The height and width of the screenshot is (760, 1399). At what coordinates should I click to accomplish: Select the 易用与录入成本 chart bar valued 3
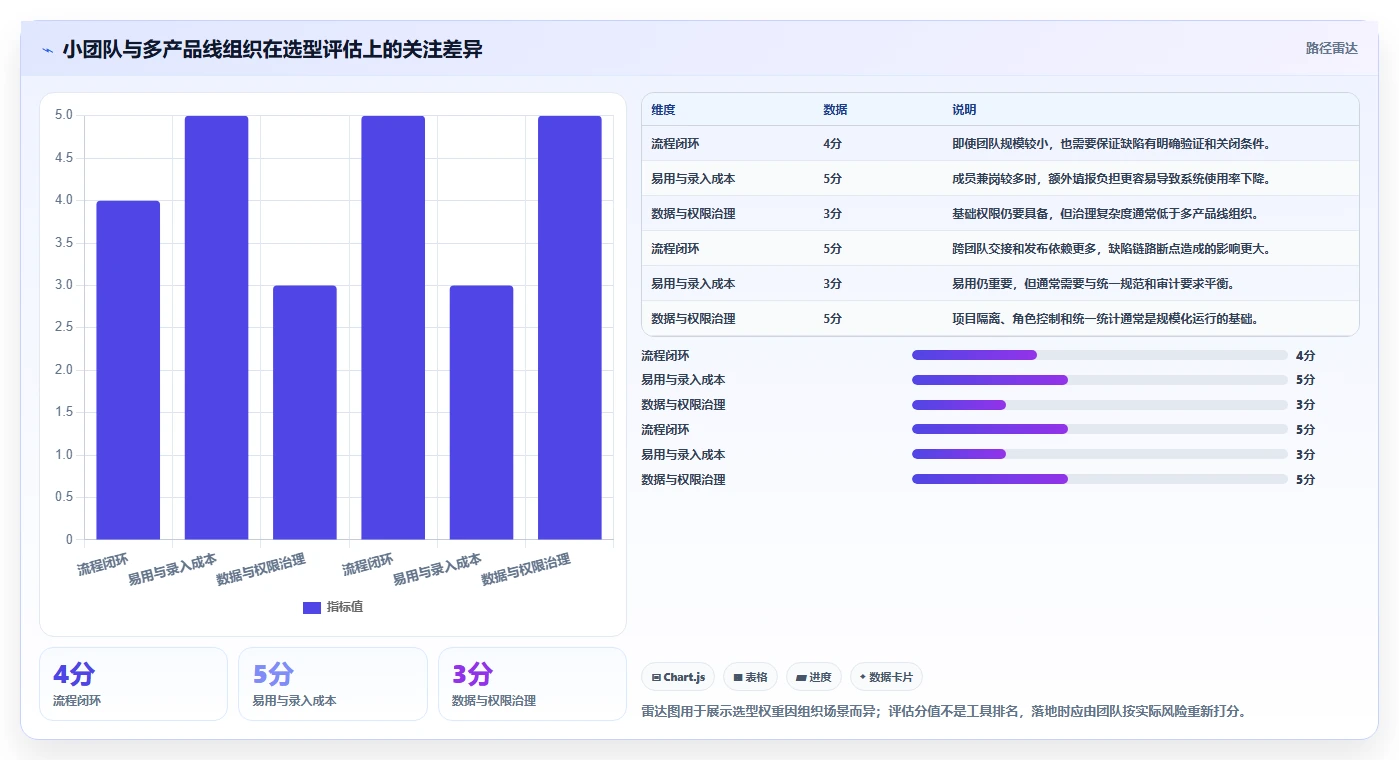[x=481, y=413]
